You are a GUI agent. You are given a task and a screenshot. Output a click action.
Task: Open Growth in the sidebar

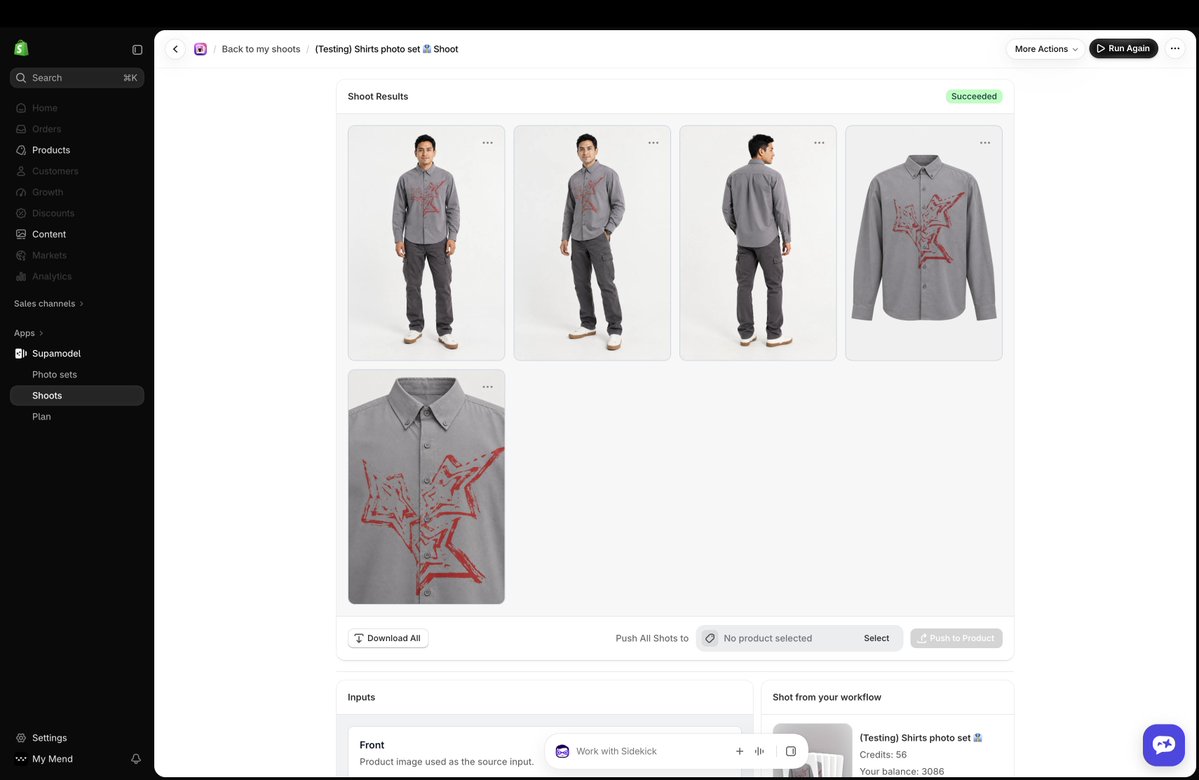(x=76, y=192)
